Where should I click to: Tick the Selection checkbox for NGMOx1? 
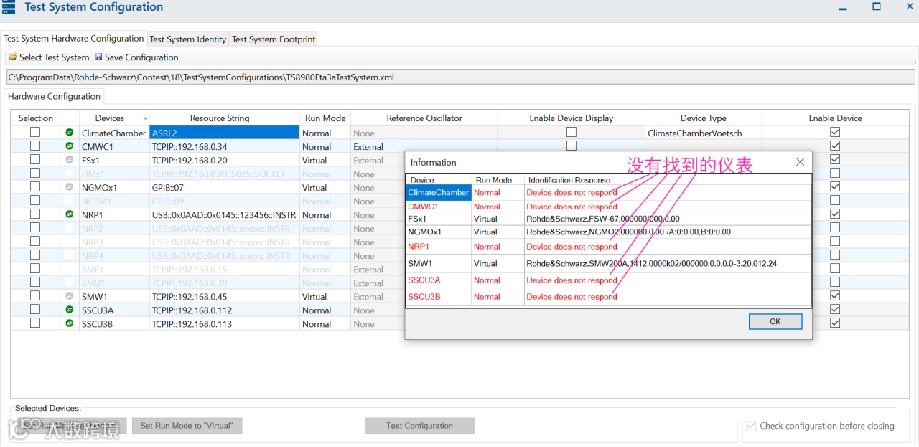click(35, 187)
